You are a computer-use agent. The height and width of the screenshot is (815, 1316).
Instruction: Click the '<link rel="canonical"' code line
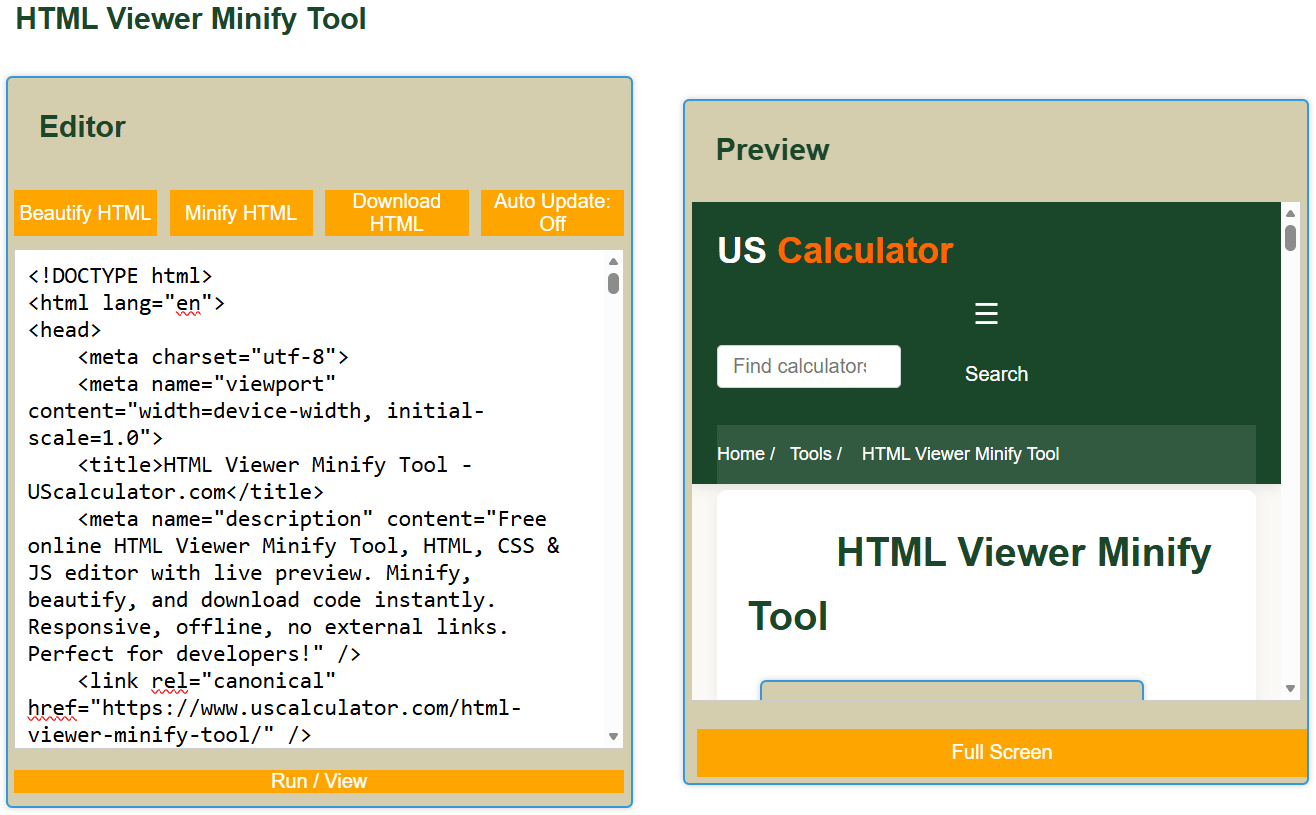point(207,681)
